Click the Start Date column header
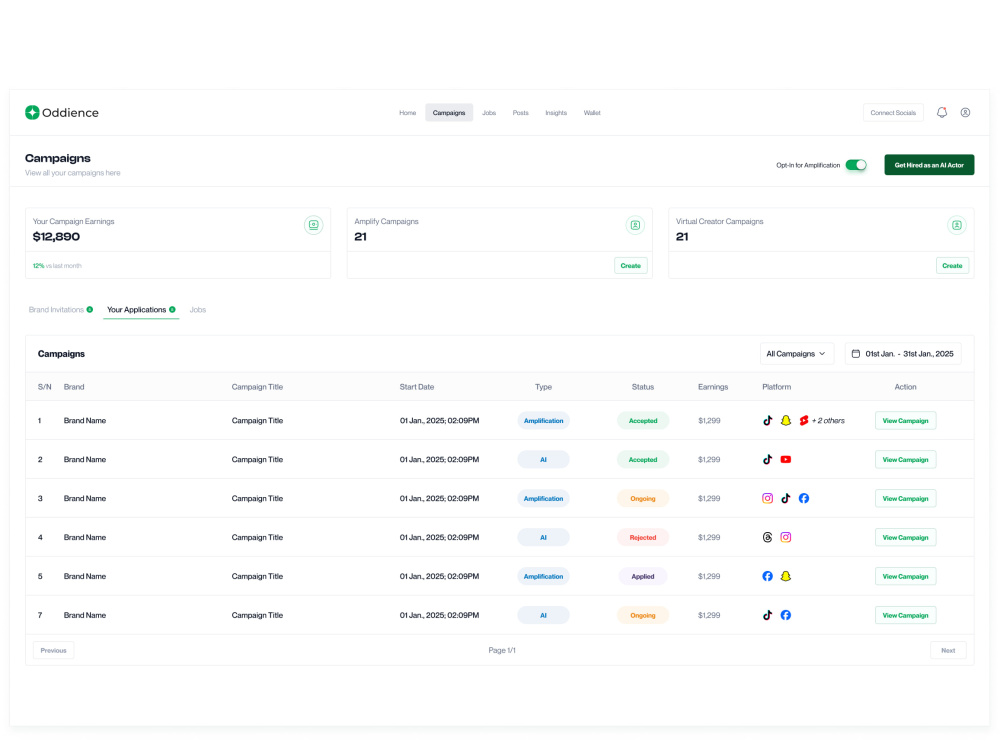Viewport: 1000px width, 750px height. (416, 386)
